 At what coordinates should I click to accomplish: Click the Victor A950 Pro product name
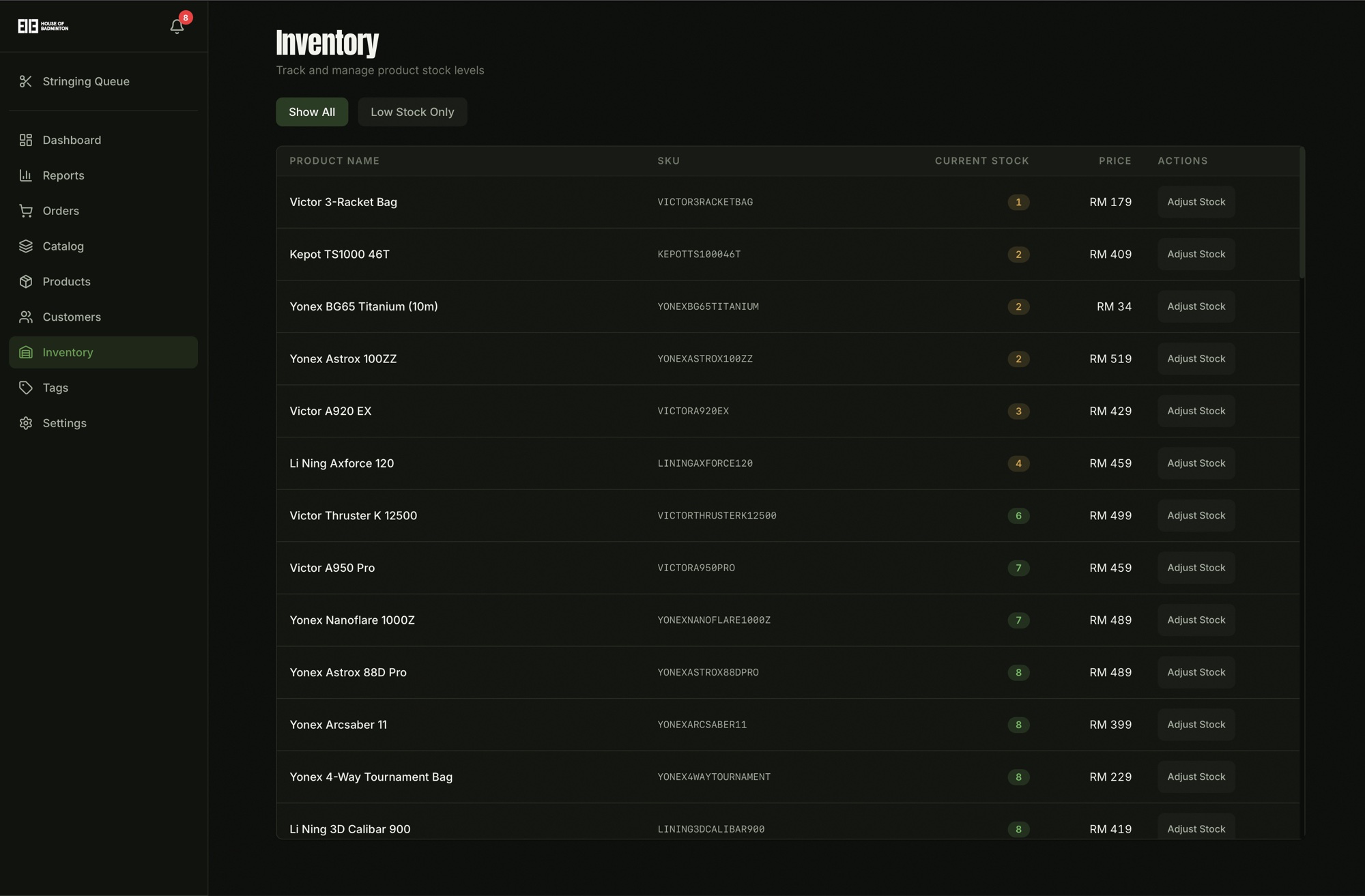point(332,568)
